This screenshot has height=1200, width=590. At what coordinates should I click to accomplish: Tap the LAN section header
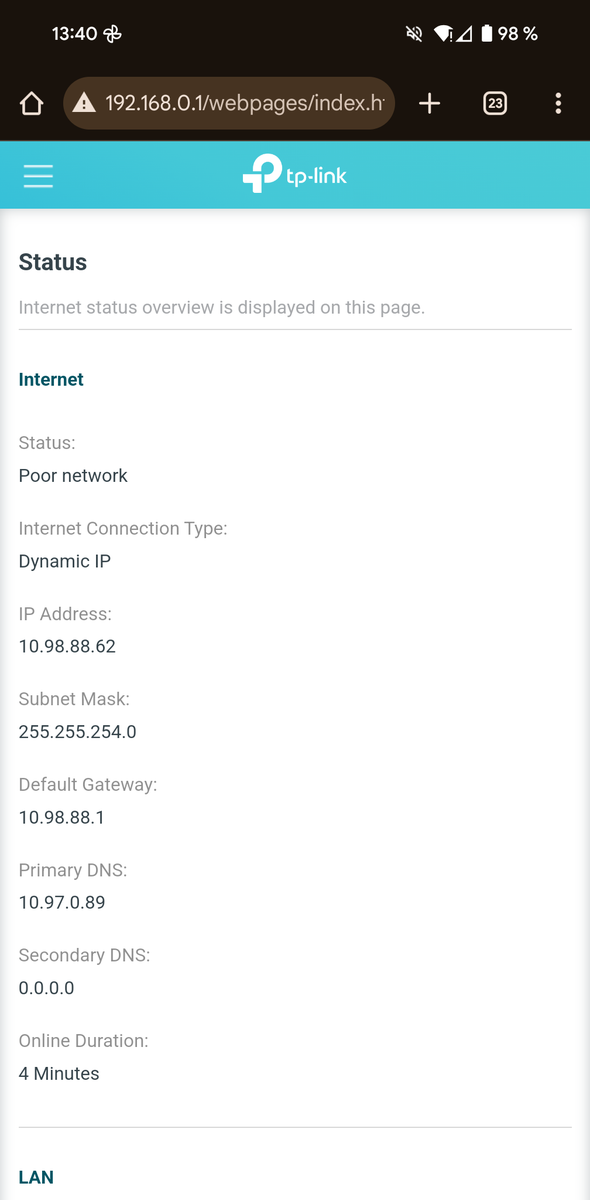[x=36, y=1177]
